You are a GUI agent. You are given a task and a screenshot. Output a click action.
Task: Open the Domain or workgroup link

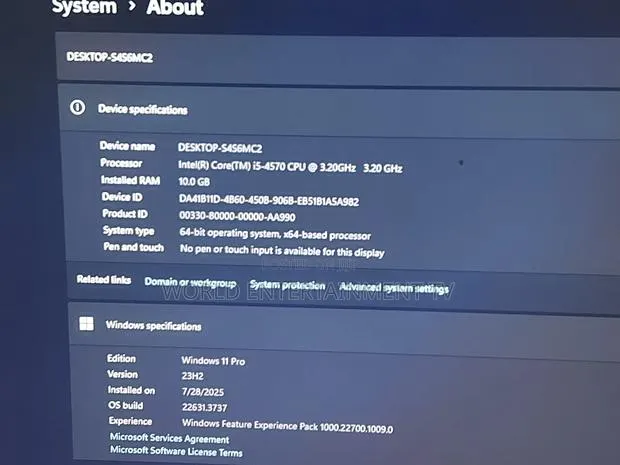pos(190,282)
